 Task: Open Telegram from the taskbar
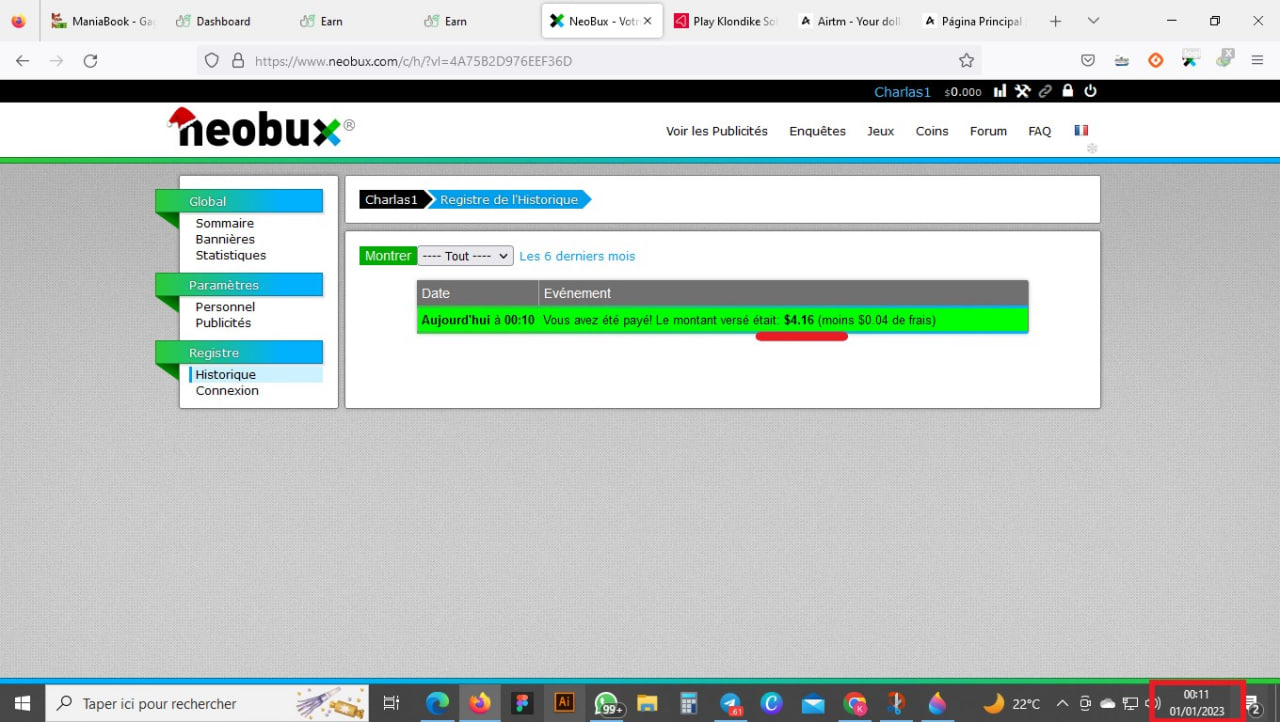(x=730, y=703)
